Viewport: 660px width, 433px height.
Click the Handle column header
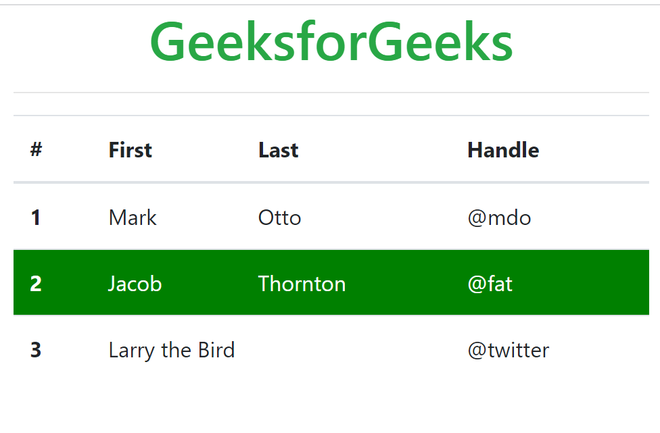point(503,150)
